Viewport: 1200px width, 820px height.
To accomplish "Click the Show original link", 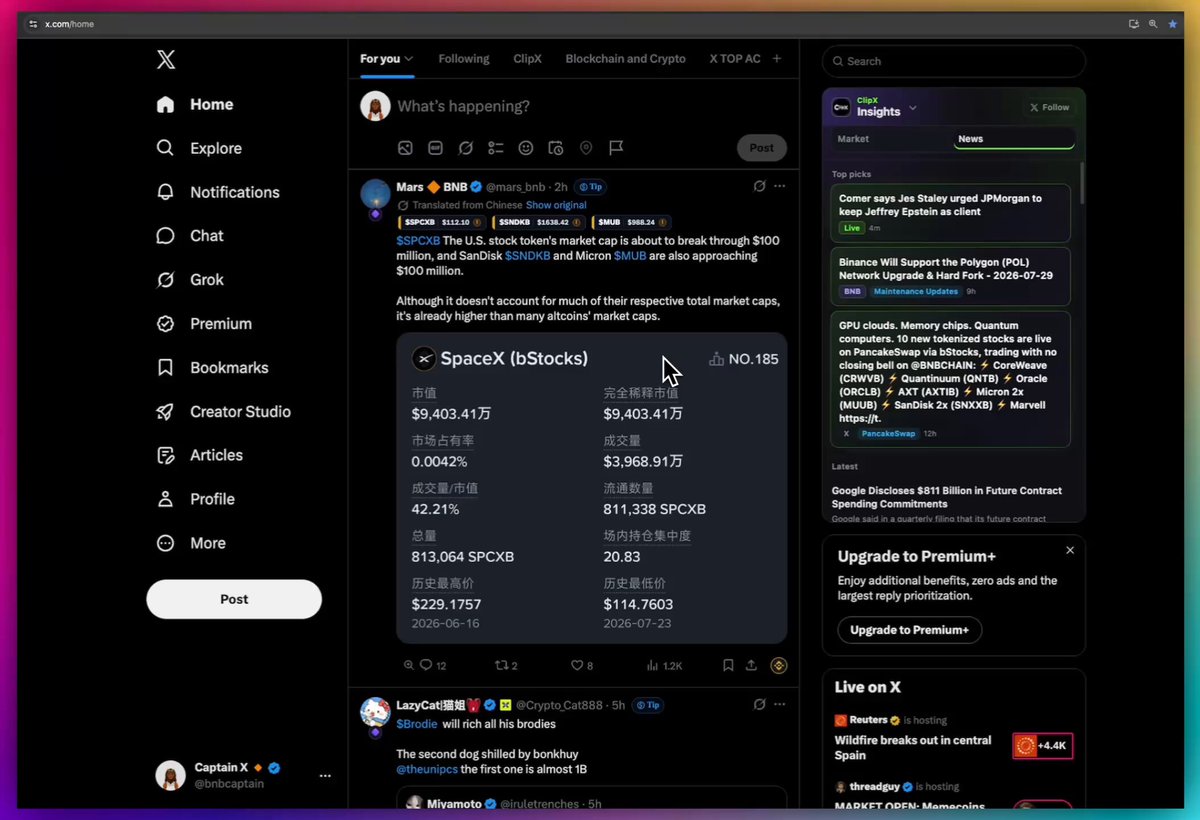I will tap(556, 205).
